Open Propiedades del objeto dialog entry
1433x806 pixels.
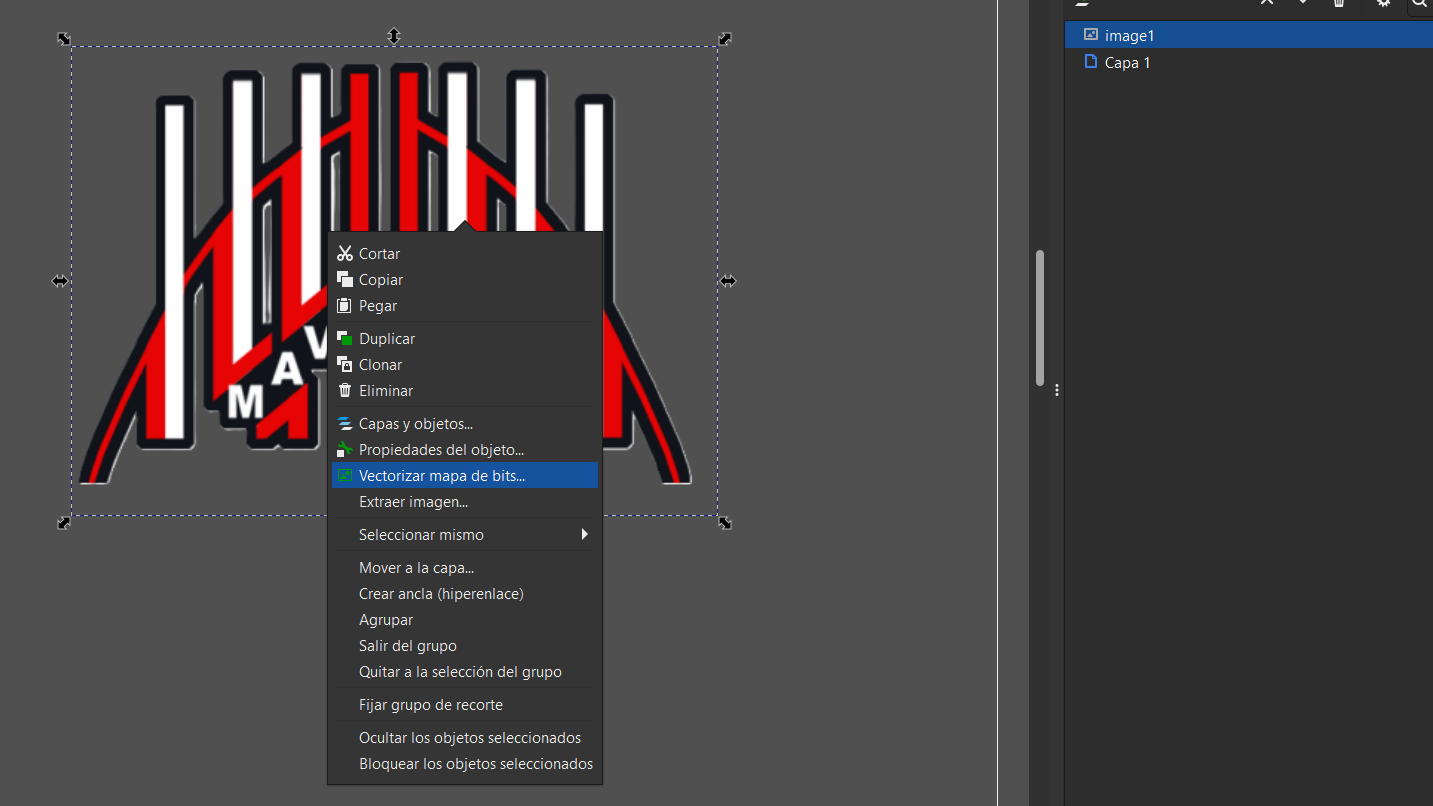[465, 450]
